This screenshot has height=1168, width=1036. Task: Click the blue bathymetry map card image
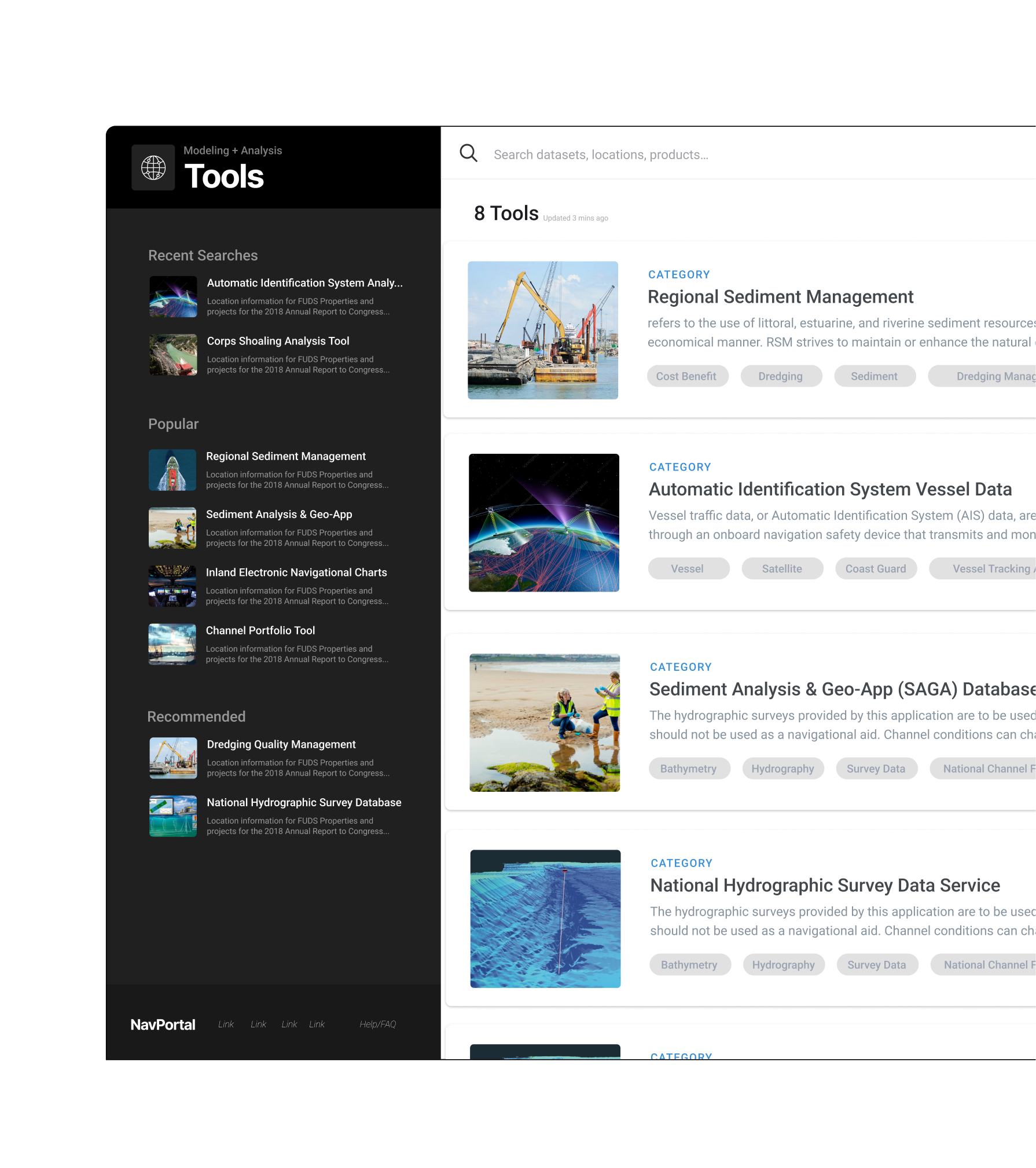545,919
